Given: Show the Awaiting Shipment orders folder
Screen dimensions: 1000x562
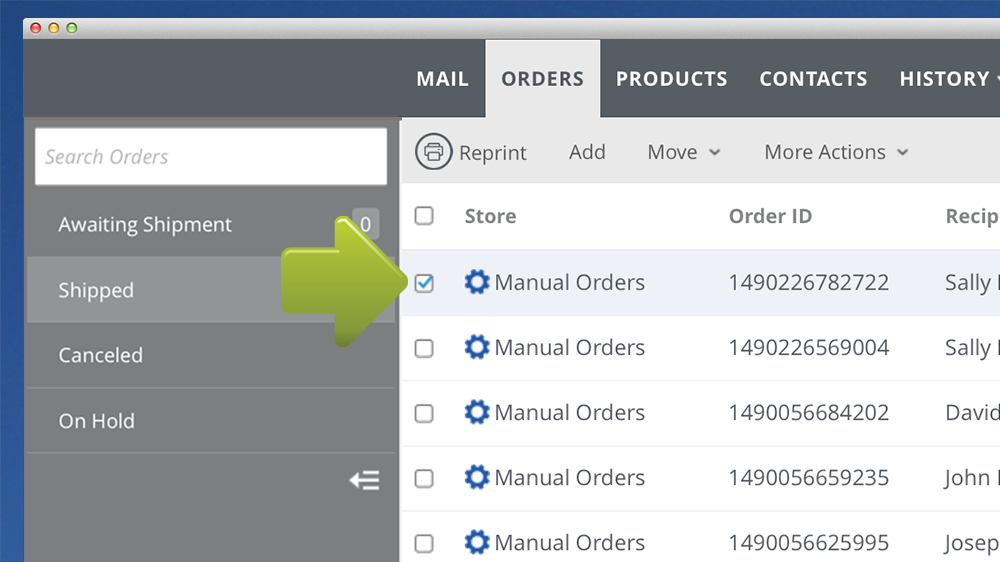Looking at the screenshot, I should [145, 225].
